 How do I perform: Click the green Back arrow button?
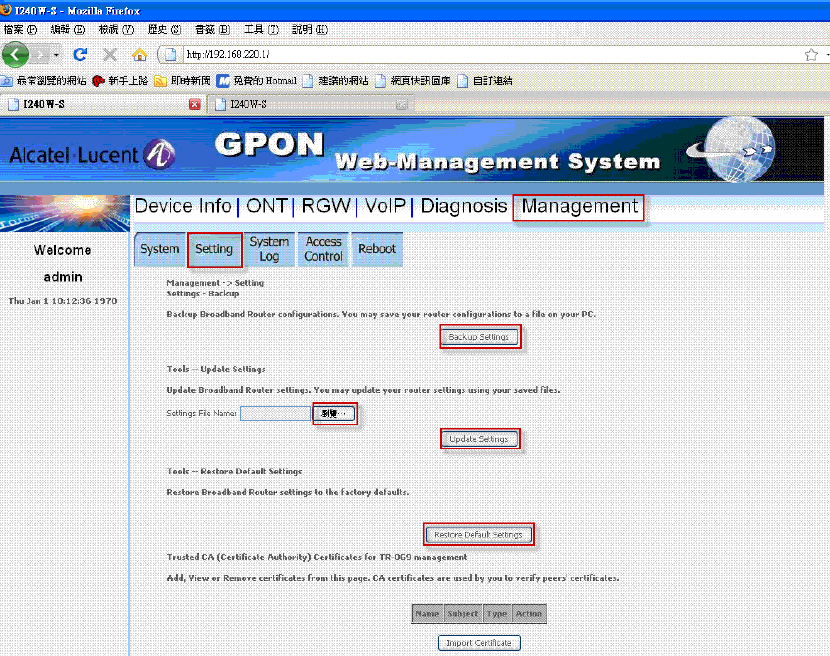[15, 54]
